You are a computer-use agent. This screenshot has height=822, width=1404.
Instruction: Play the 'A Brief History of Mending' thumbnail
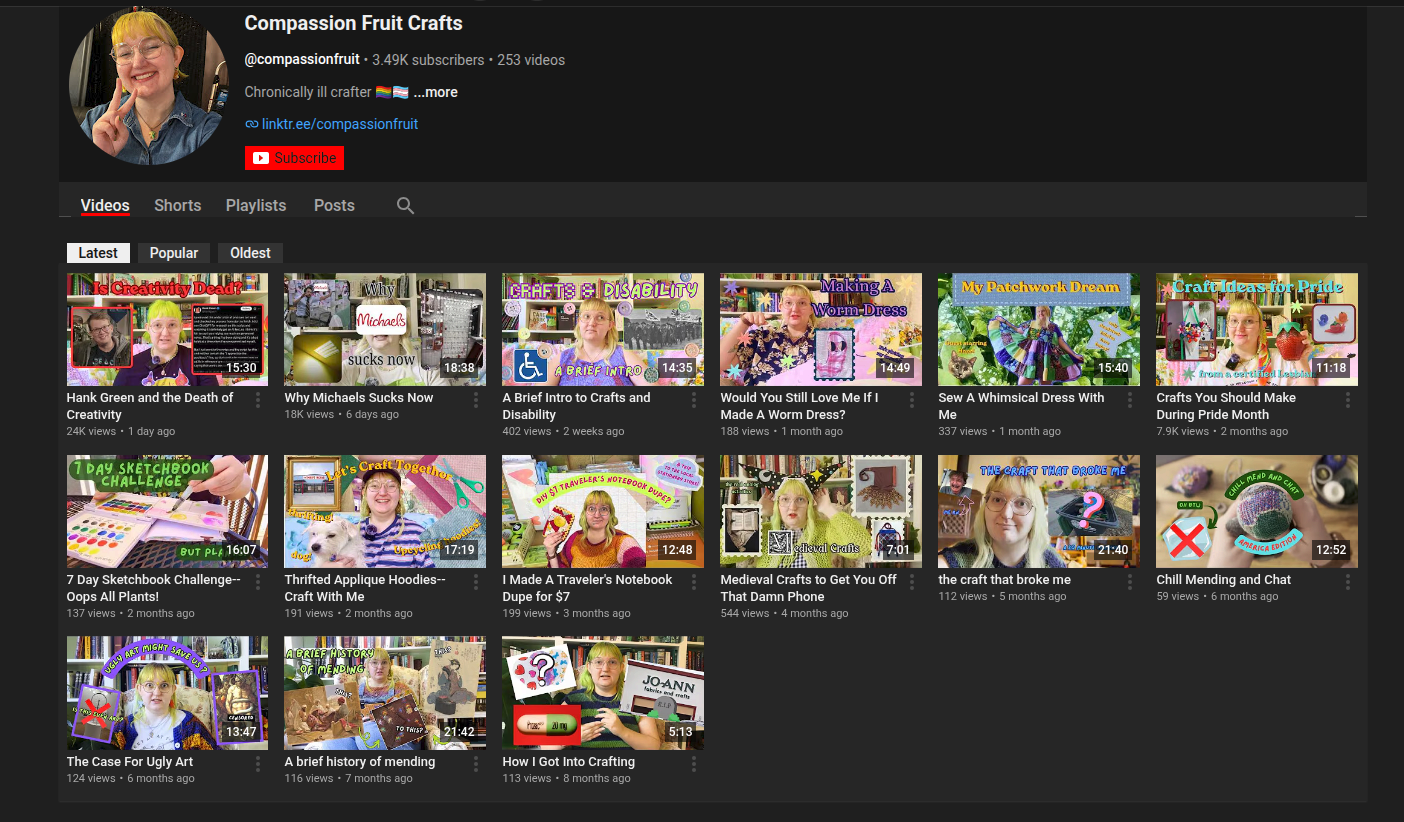[385, 693]
